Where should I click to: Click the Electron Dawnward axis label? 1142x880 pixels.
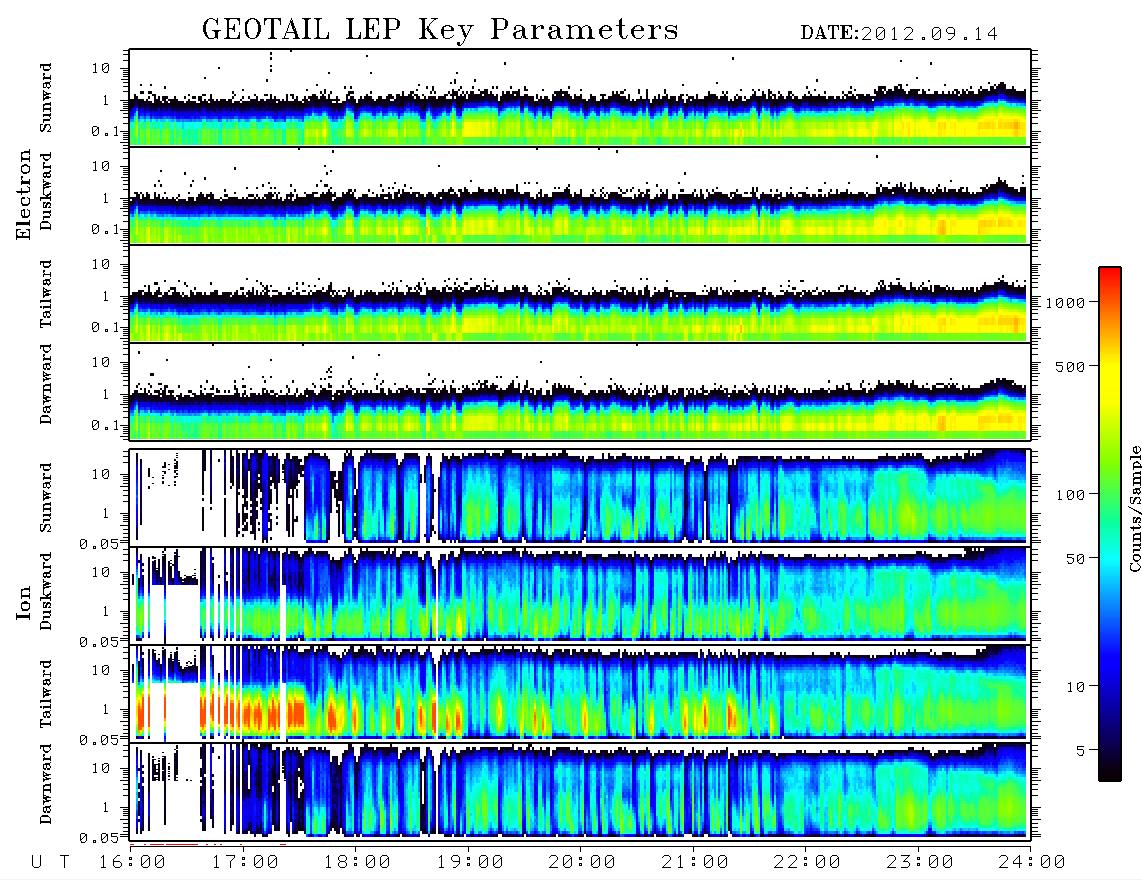(x=46, y=385)
